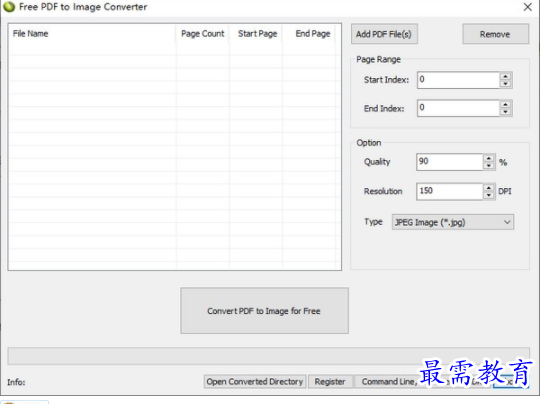Screen dimensions: 541x404
Task: Click the Page Count column header
Action: coord(203,33)
